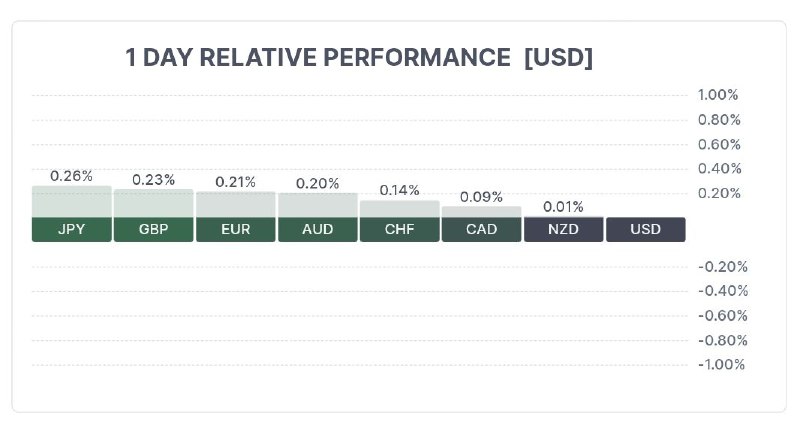Select the GBP currency label
The height and width of the screenshot is (428, 800).
(154, 230)
